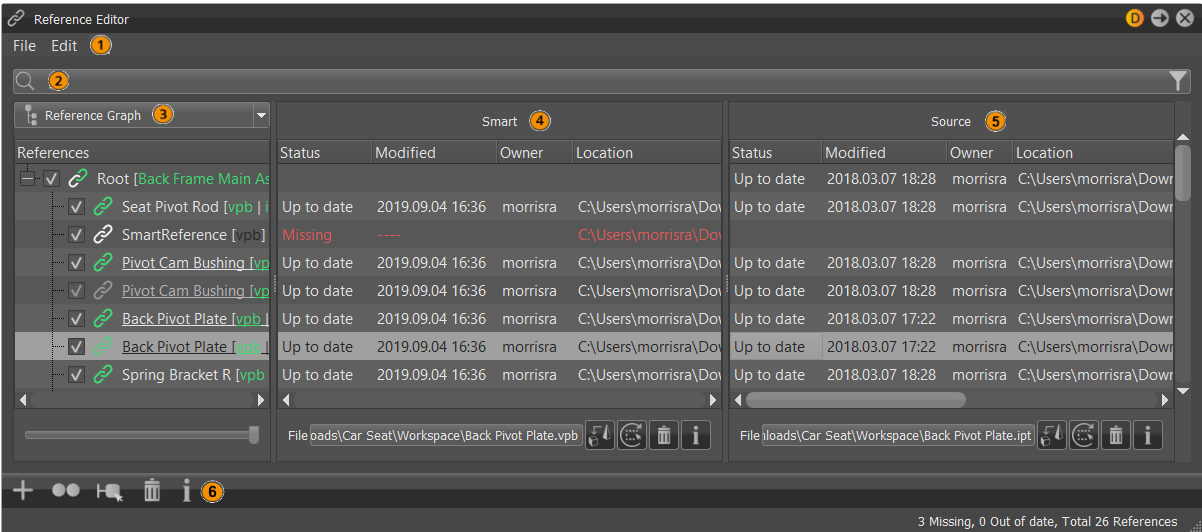
Task: Click the red missing location path cell
Action: click(x=649, y=235)
